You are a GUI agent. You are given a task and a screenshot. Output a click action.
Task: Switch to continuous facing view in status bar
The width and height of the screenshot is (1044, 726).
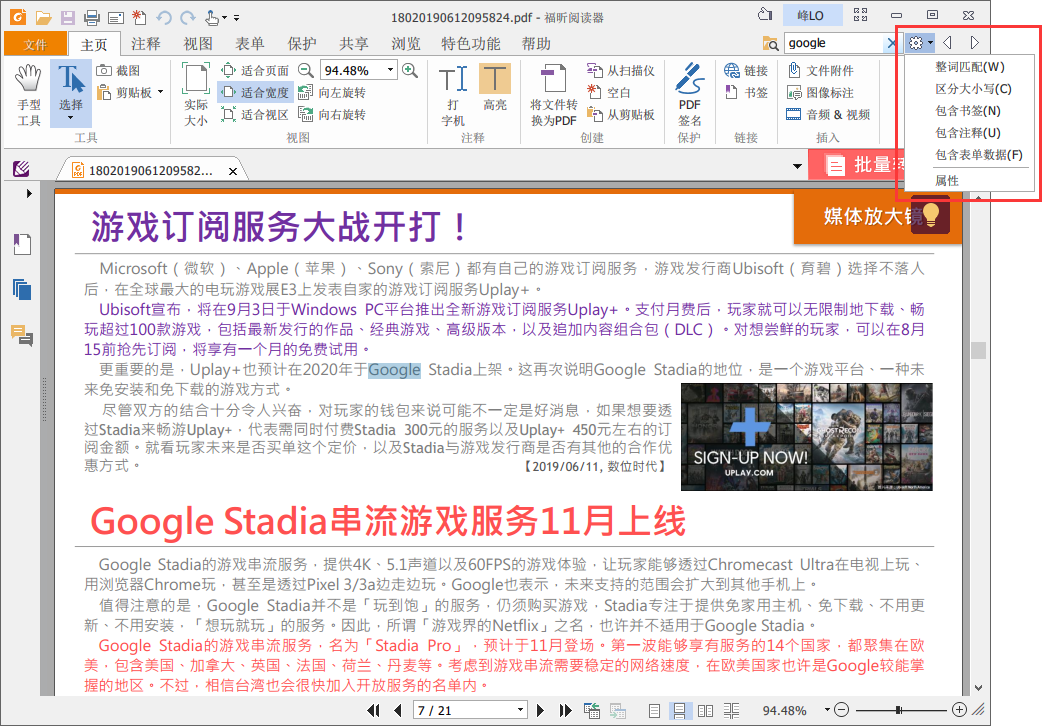731,711
